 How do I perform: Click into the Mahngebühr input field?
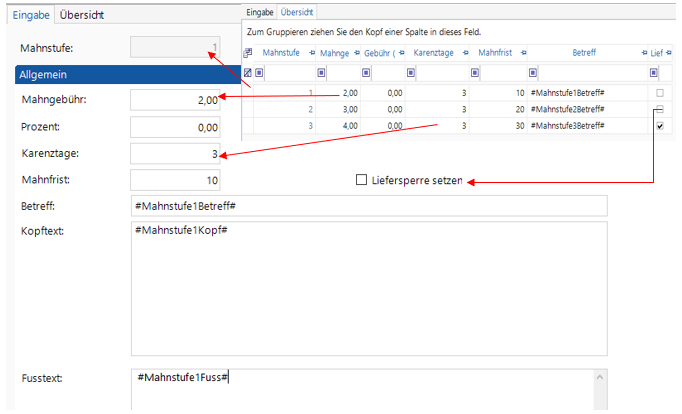coord(175,99)
